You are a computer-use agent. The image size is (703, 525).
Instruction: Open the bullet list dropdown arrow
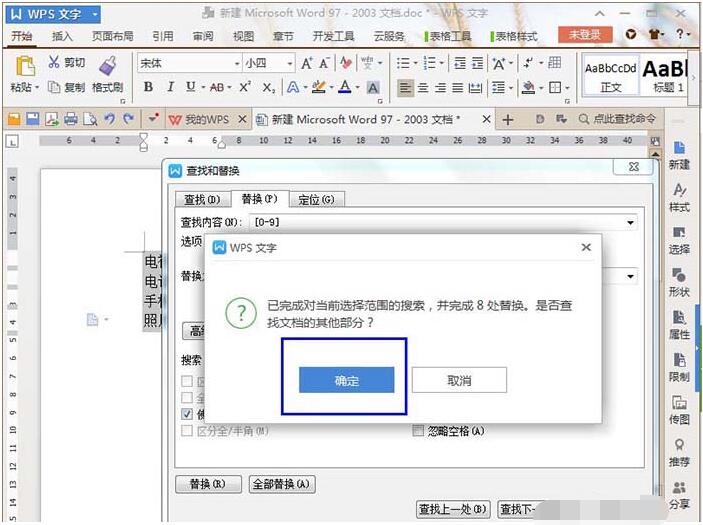tap(415, 64)
